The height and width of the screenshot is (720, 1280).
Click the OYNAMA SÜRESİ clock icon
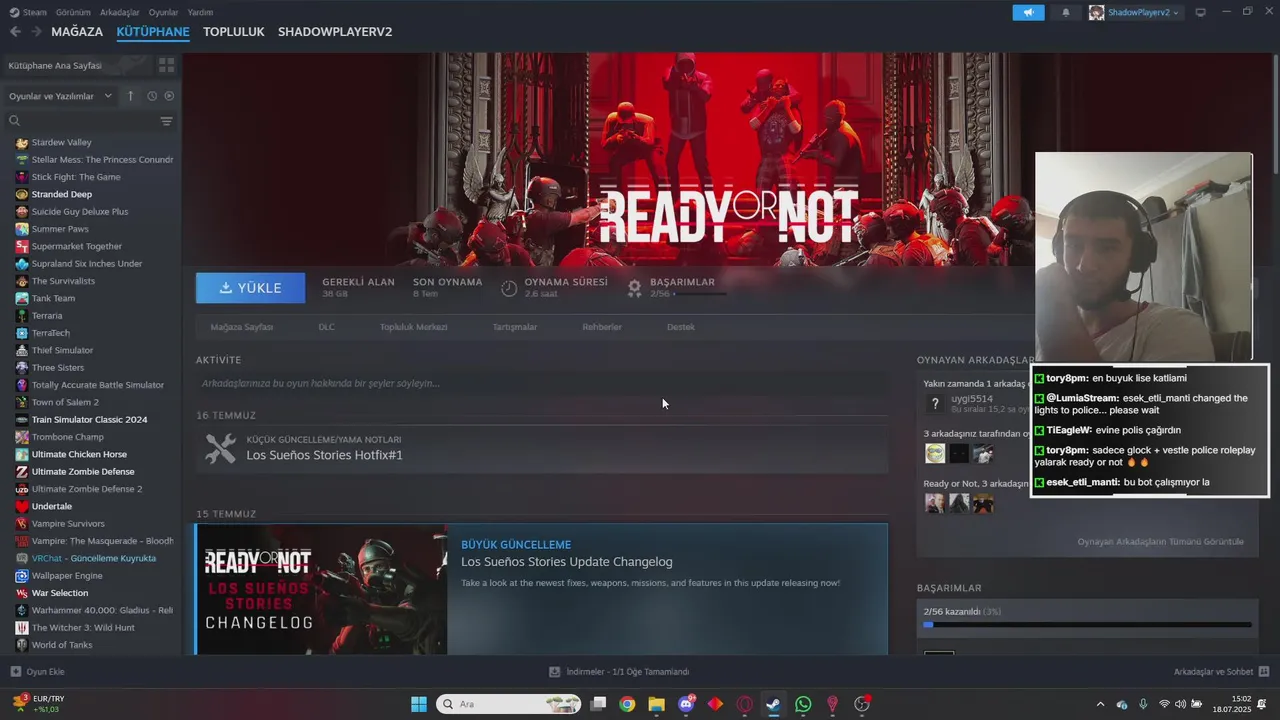click(x=509, y=288)
